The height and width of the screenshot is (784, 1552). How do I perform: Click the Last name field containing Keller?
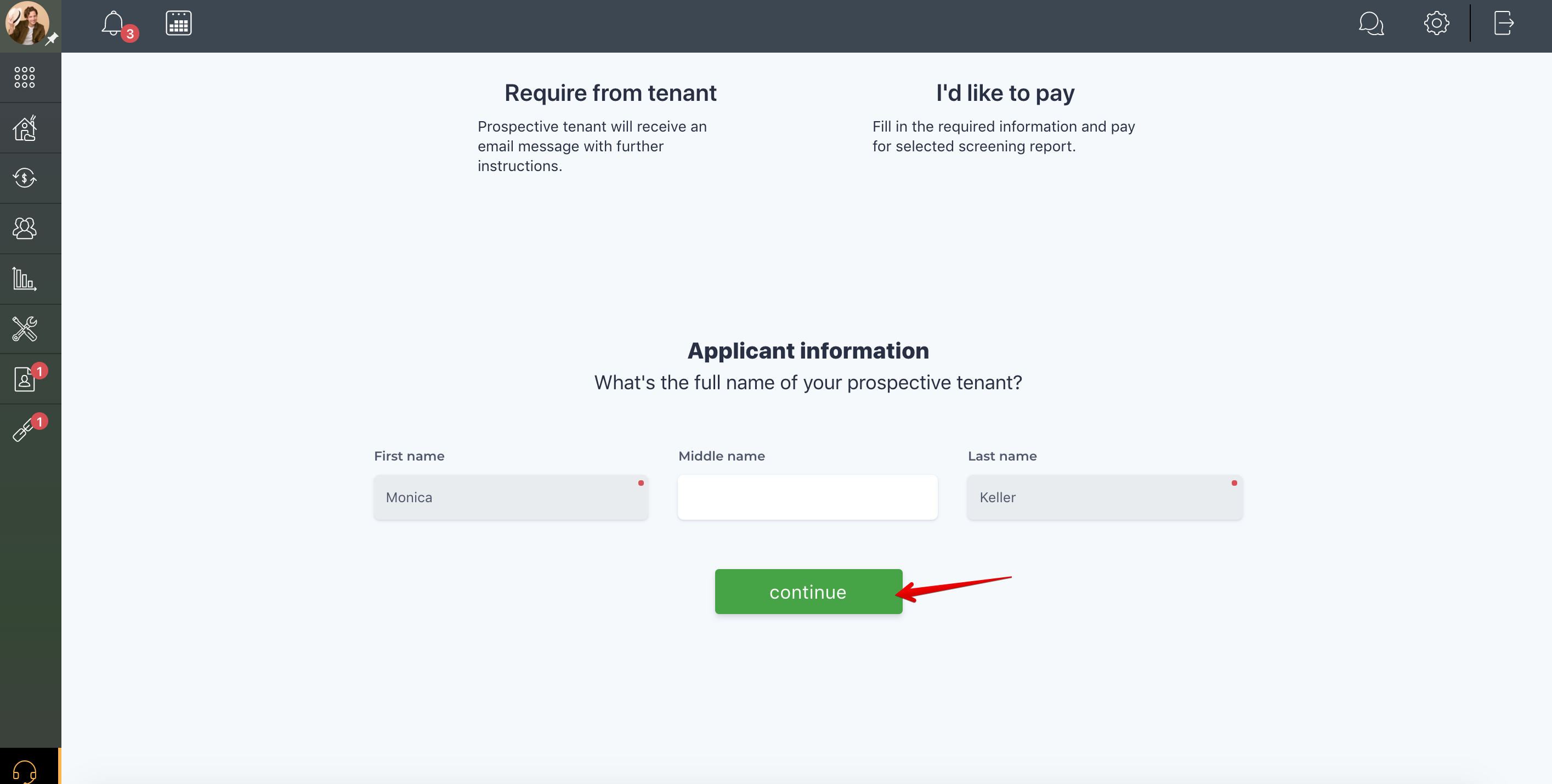pyautogui.click(x=1104, y=497)
